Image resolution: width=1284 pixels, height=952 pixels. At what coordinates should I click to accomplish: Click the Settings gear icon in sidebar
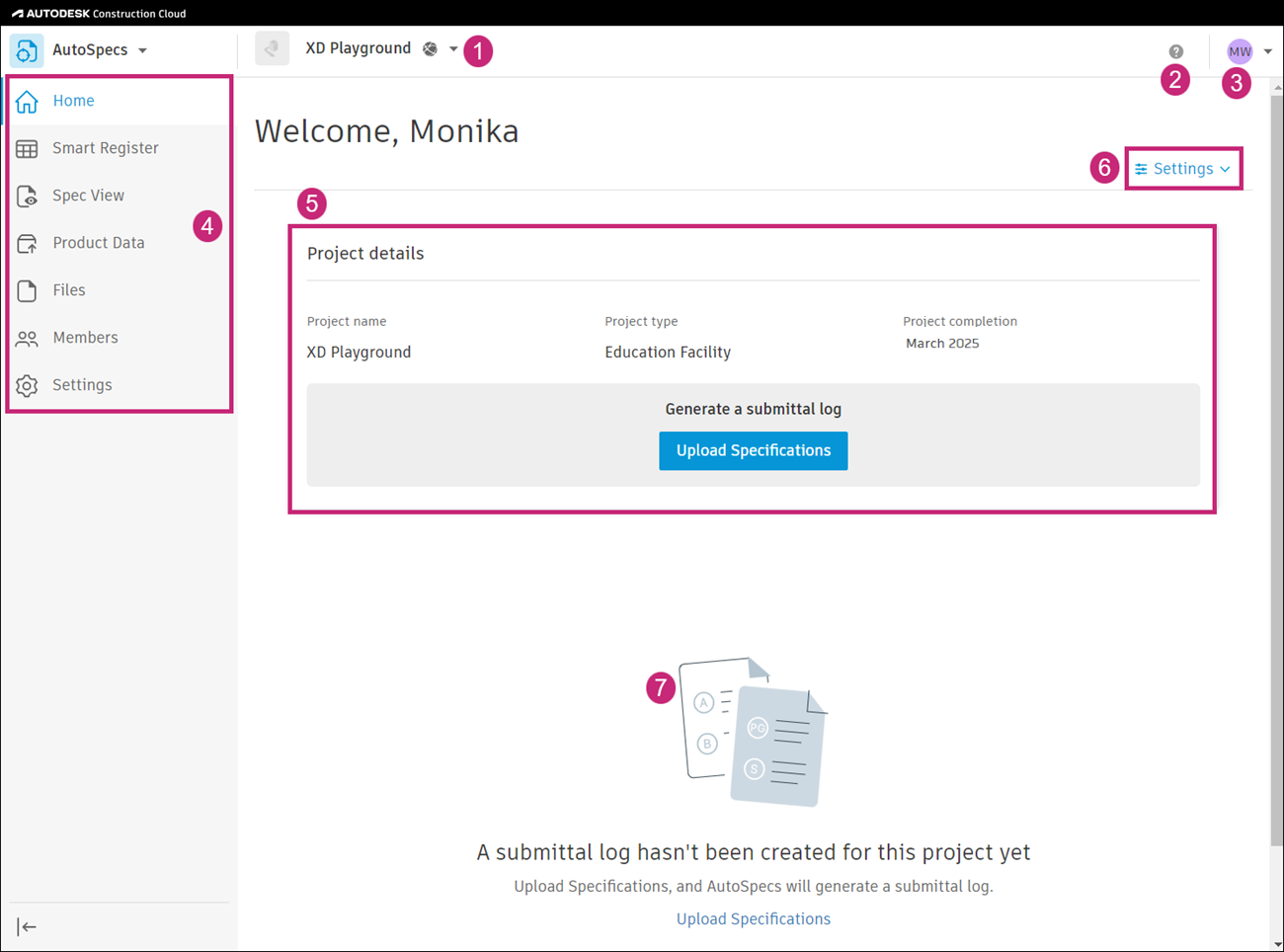pos(27,385)
